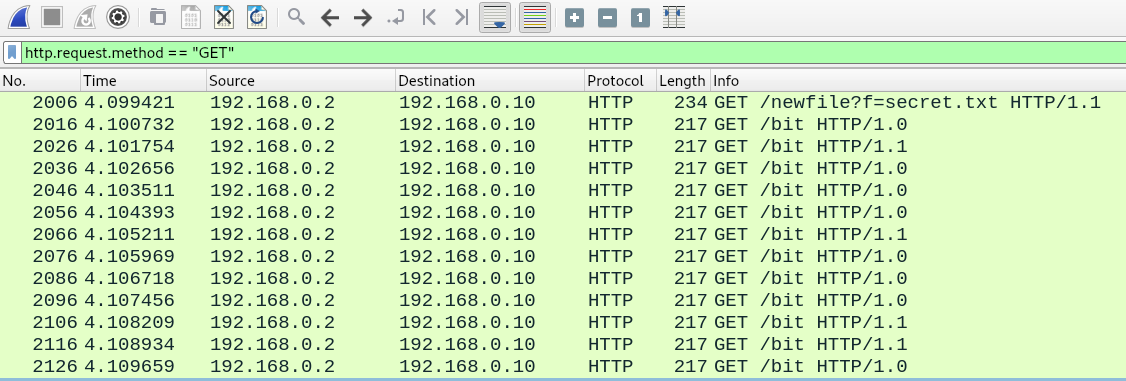Restart the current capture
The height and width of the screenshot is (381, 1126).
85,17
